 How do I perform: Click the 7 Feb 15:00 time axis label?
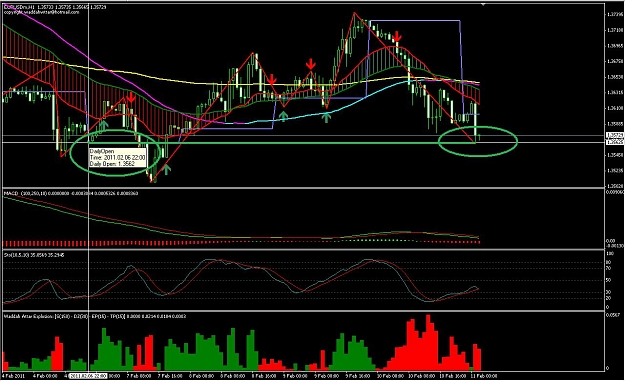[x=171, y=376]
